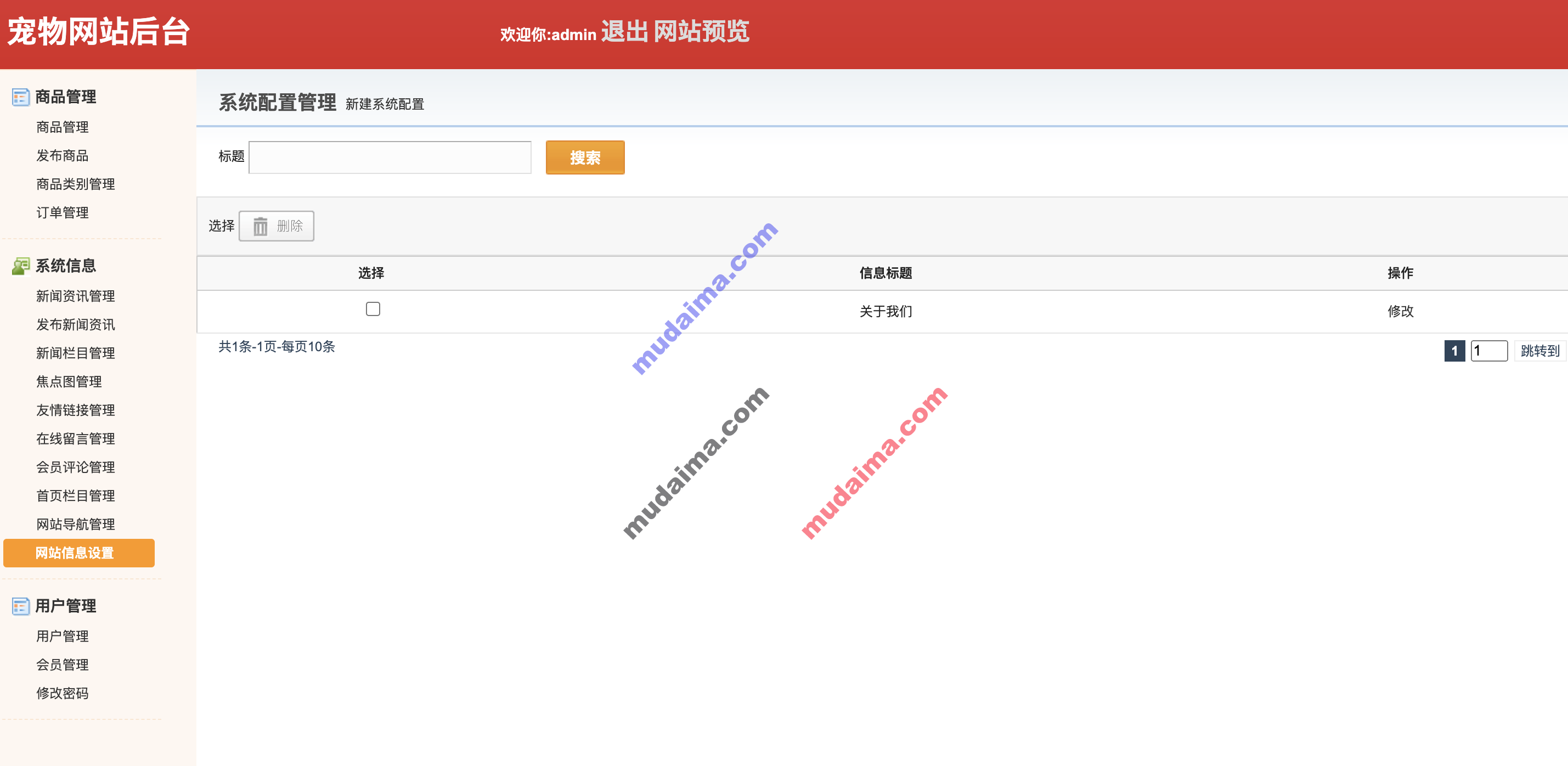Go to 商品类别管理 page

coord(76,184)
